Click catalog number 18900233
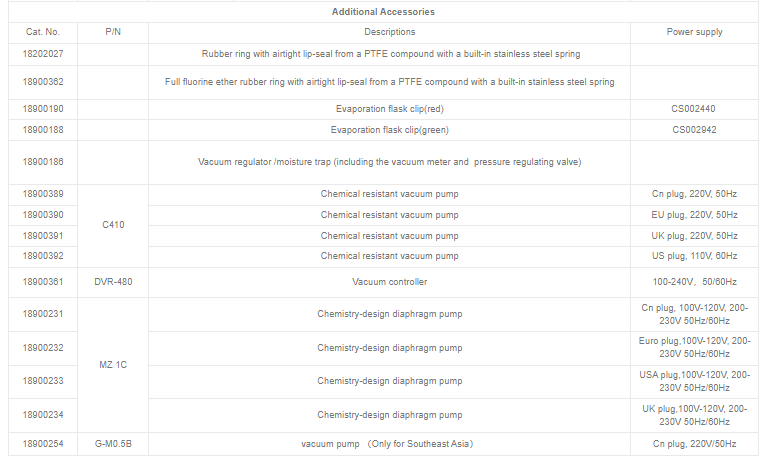This screenshot has width=764, height=459. (41, 381)
